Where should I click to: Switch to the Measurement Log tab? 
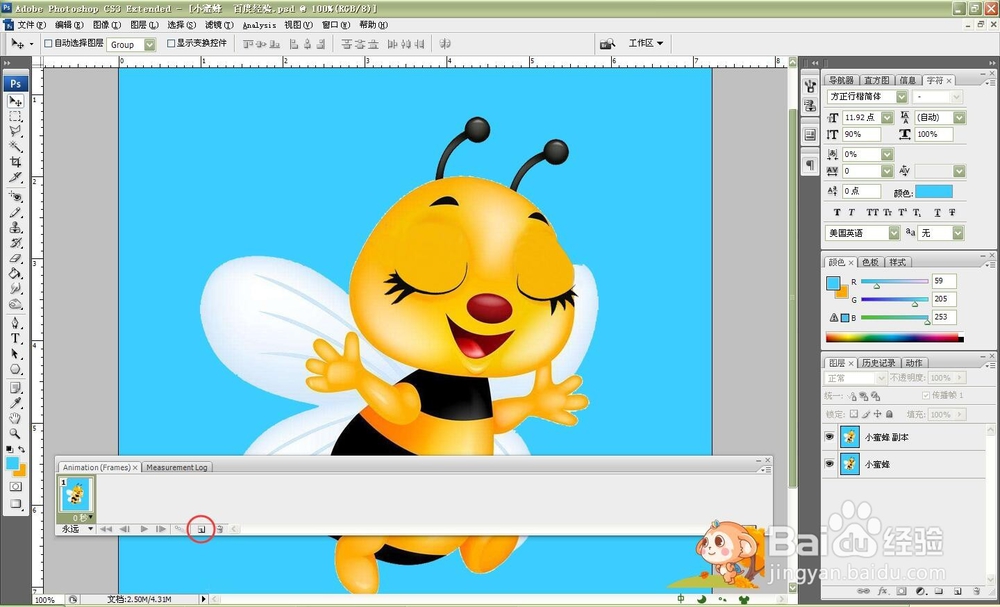176,467
